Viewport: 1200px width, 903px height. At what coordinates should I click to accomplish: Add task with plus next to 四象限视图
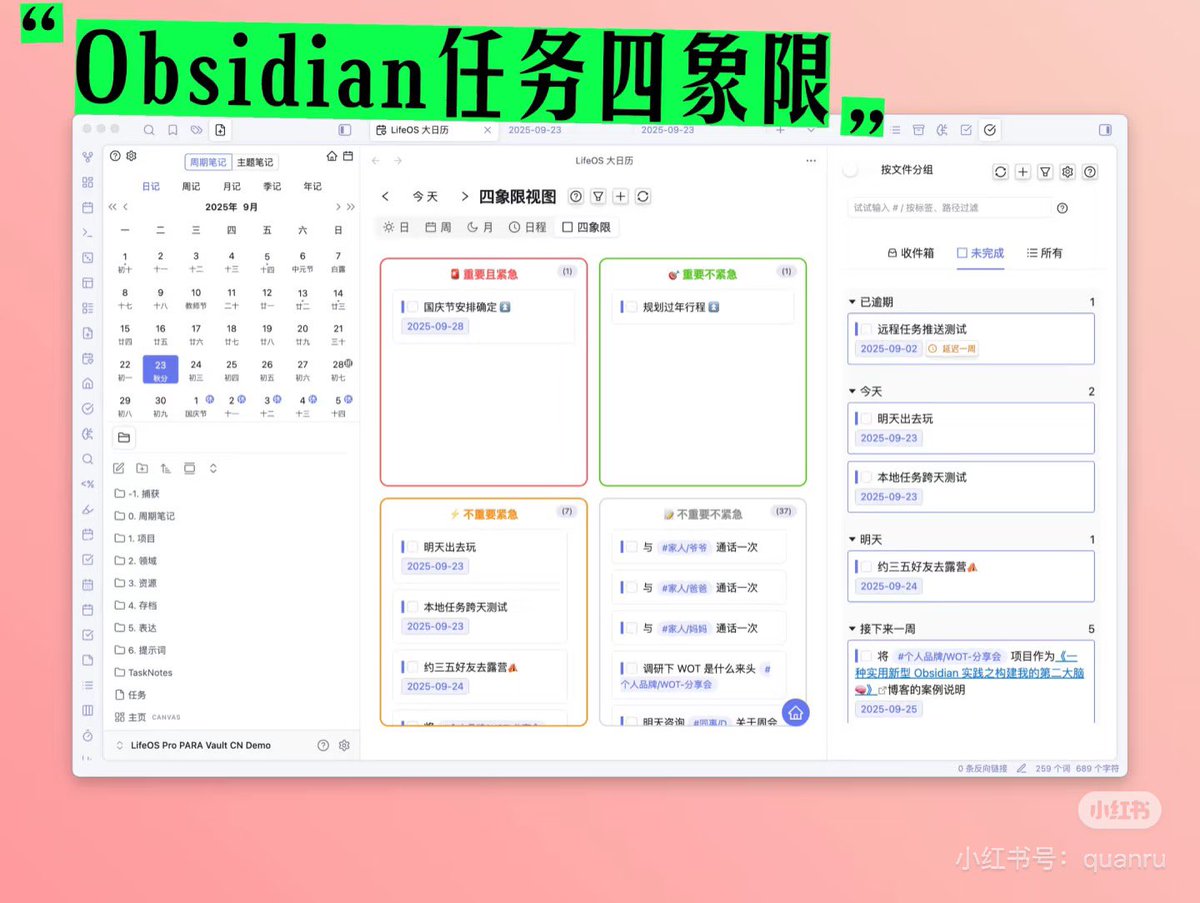pyautogui.click(x=621, y=197)
